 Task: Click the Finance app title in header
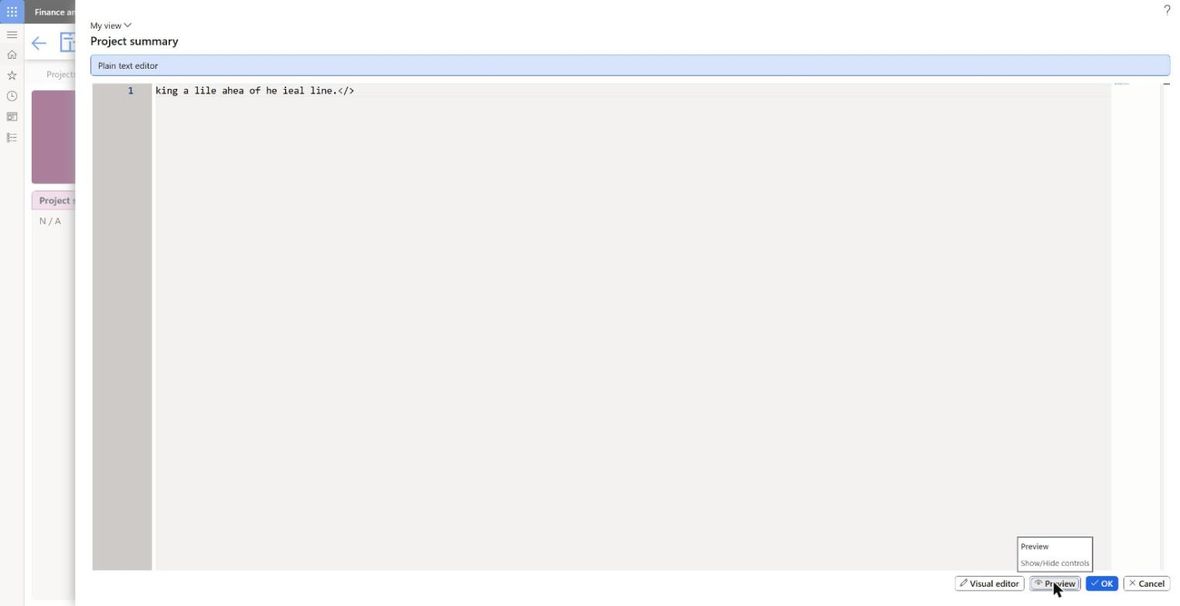click(54, 12)
